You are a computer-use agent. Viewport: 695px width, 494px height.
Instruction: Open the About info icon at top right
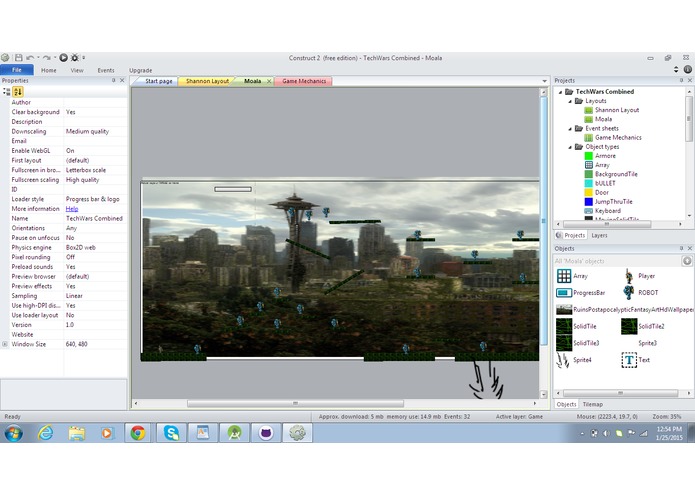click(687, 70)
